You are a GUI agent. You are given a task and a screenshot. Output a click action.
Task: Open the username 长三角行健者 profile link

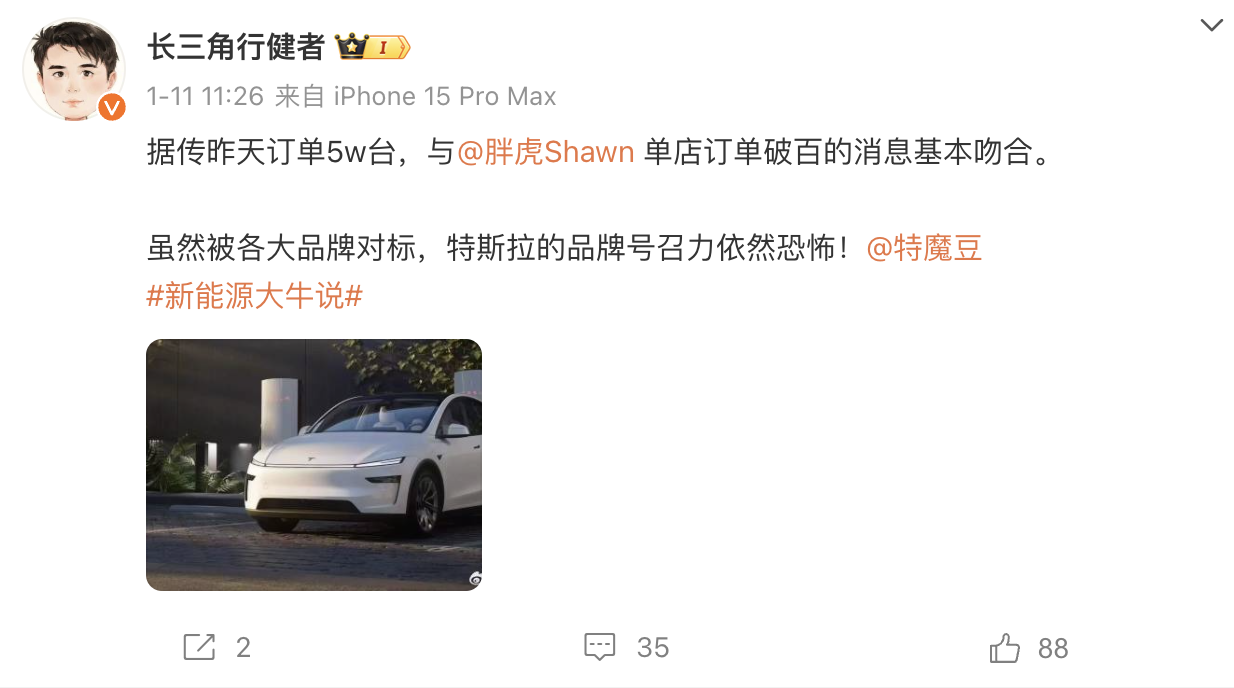pyautogui.click(x=236, y=46)
